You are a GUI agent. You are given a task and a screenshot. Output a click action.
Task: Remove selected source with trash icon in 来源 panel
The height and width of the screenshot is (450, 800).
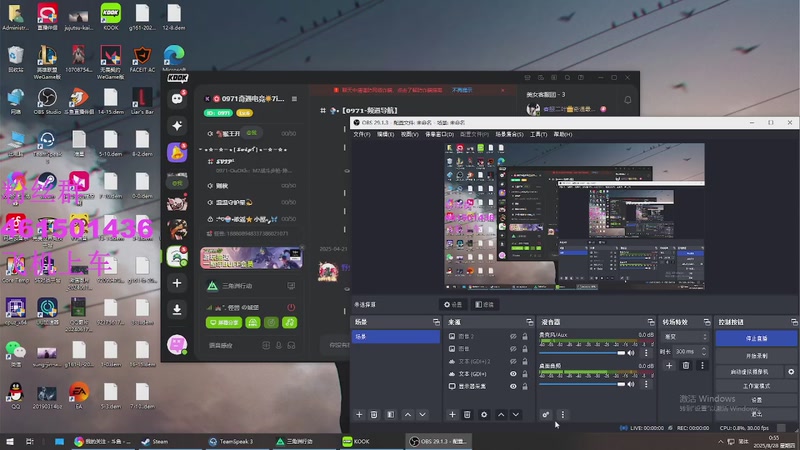tap(467, 415)
